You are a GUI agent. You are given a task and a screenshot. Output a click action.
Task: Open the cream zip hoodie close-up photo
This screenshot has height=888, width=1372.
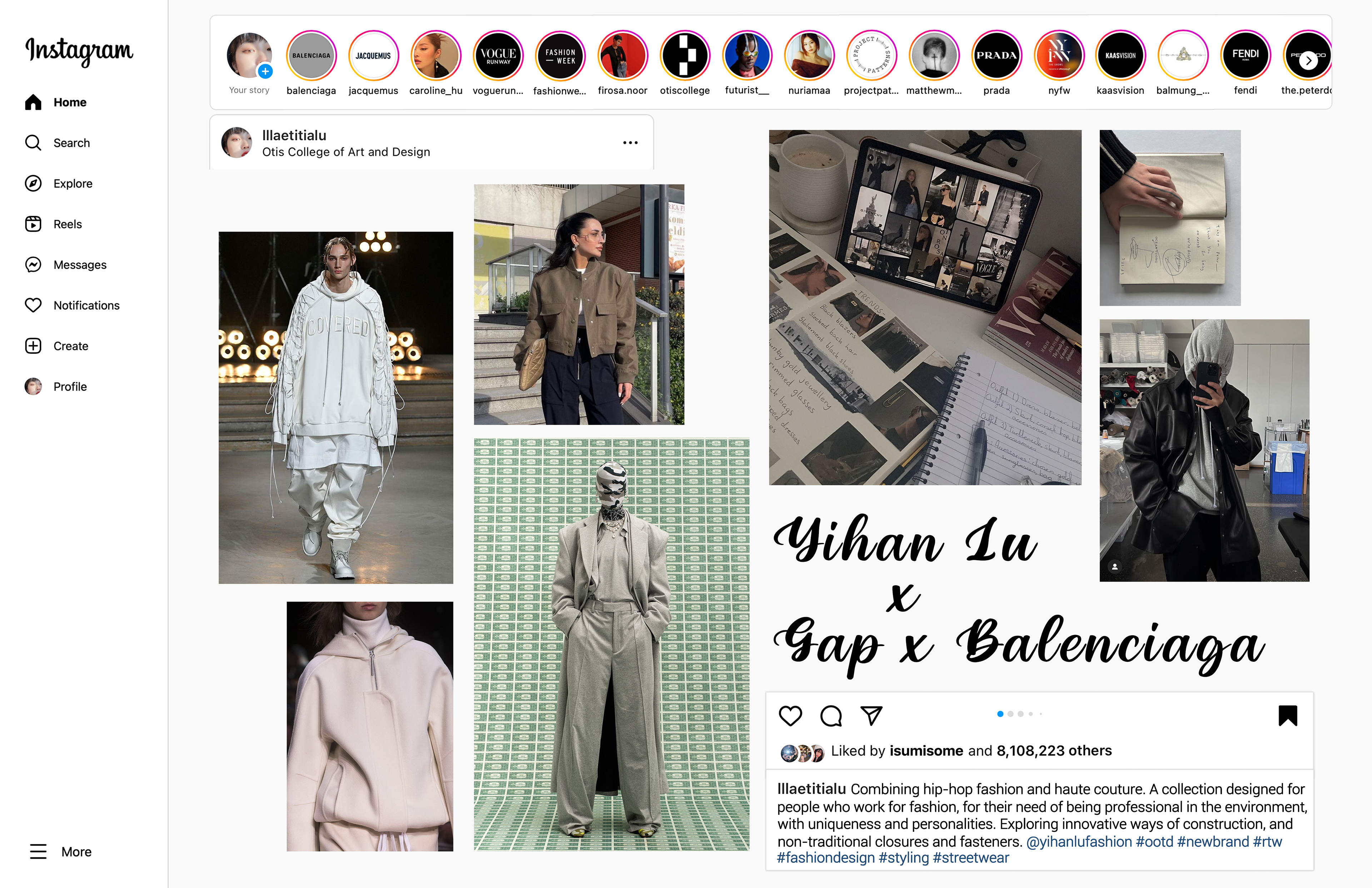pos(369,726)
